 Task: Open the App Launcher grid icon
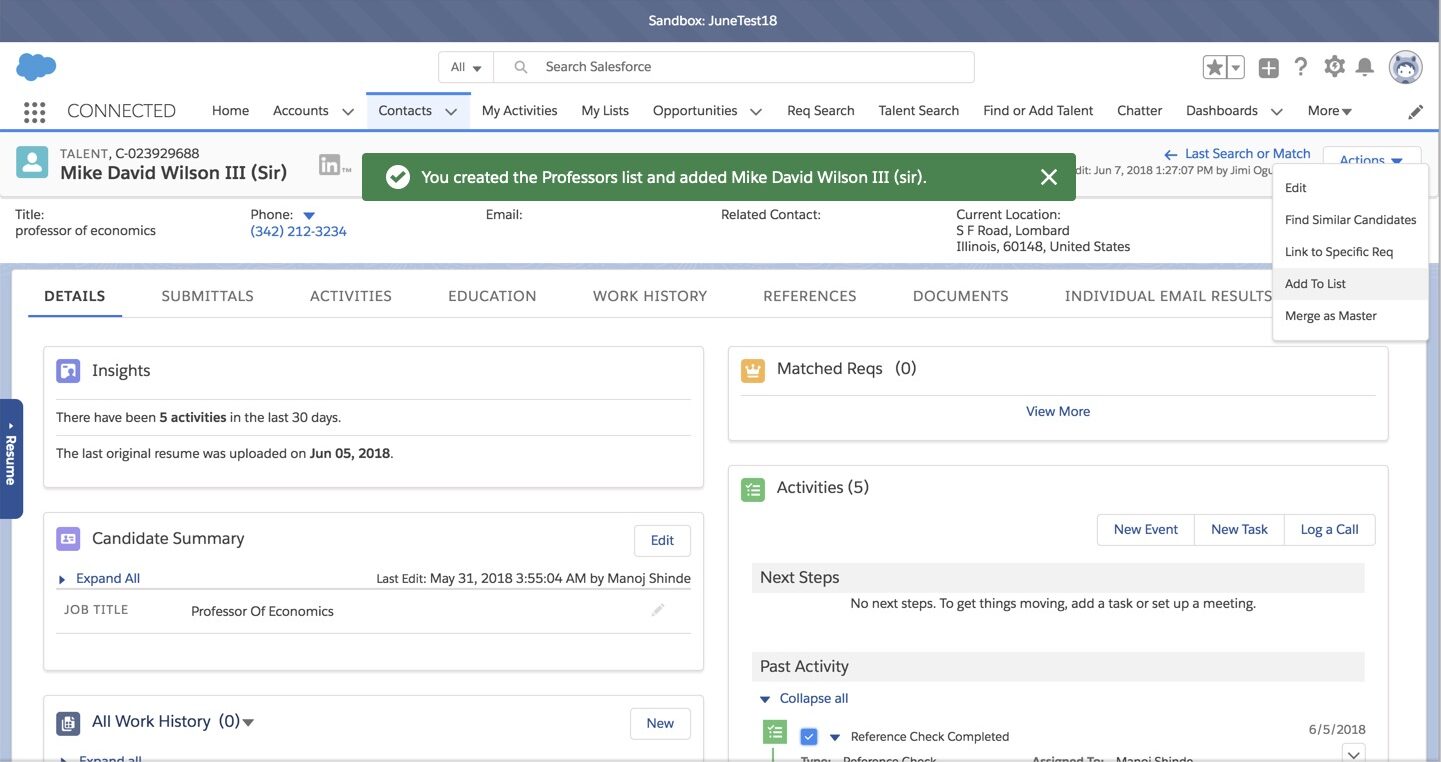pos(34,112)
